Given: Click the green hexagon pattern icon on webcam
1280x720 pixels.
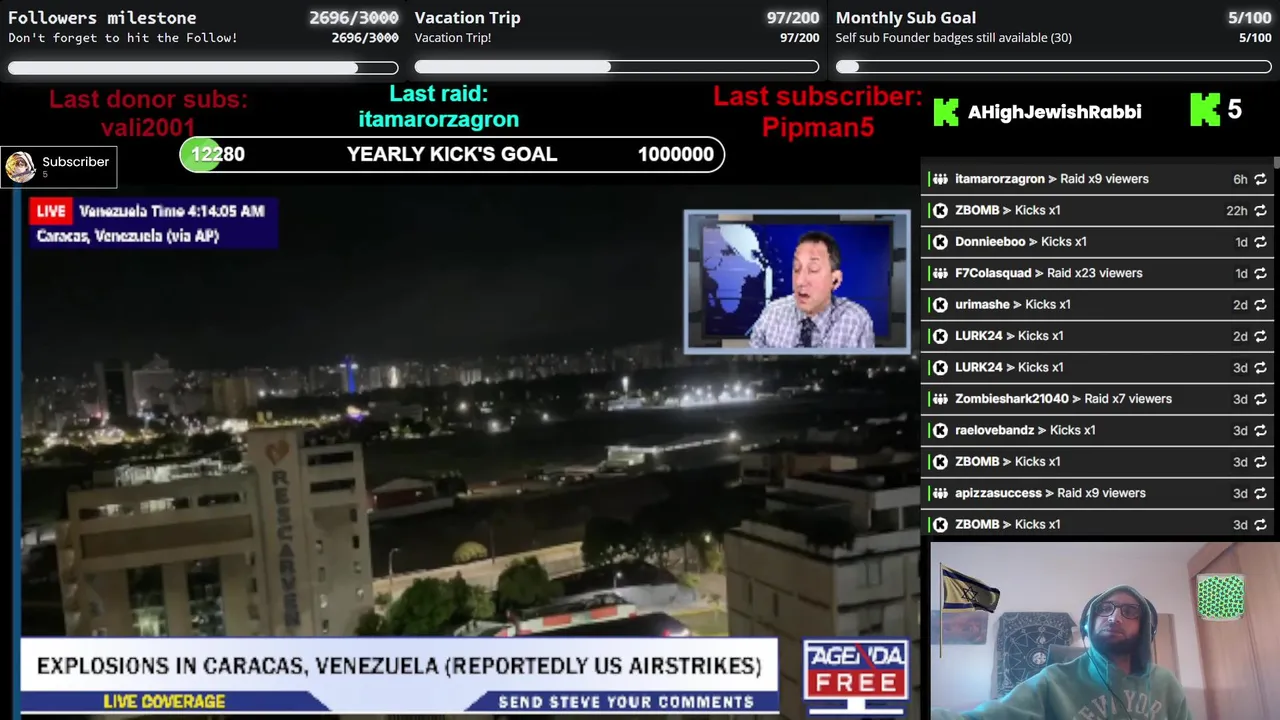Looking at the screenshot, I should point(1221,597).
